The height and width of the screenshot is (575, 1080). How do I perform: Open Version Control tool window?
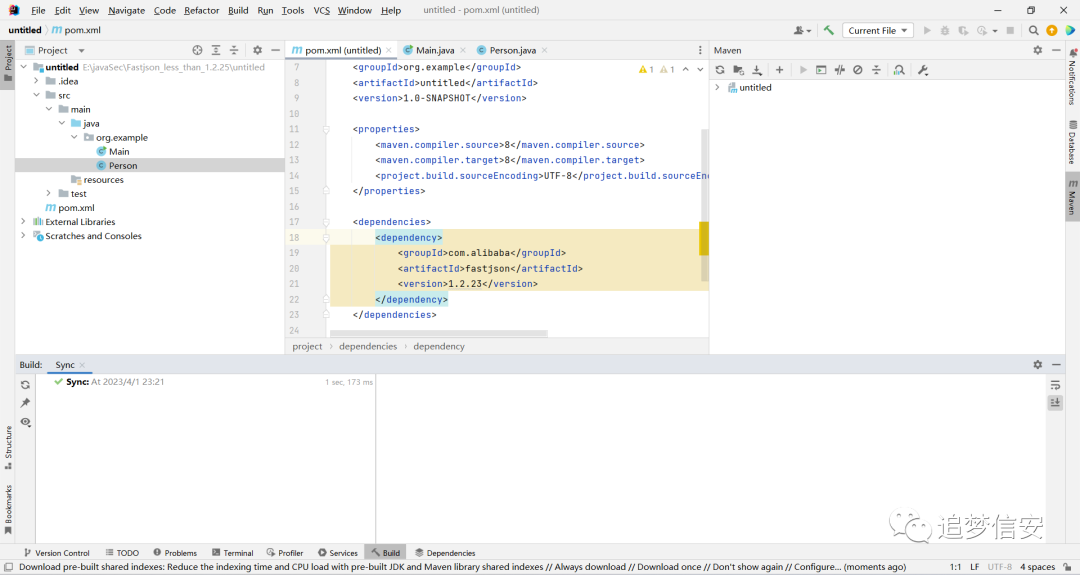click(56, 553)
